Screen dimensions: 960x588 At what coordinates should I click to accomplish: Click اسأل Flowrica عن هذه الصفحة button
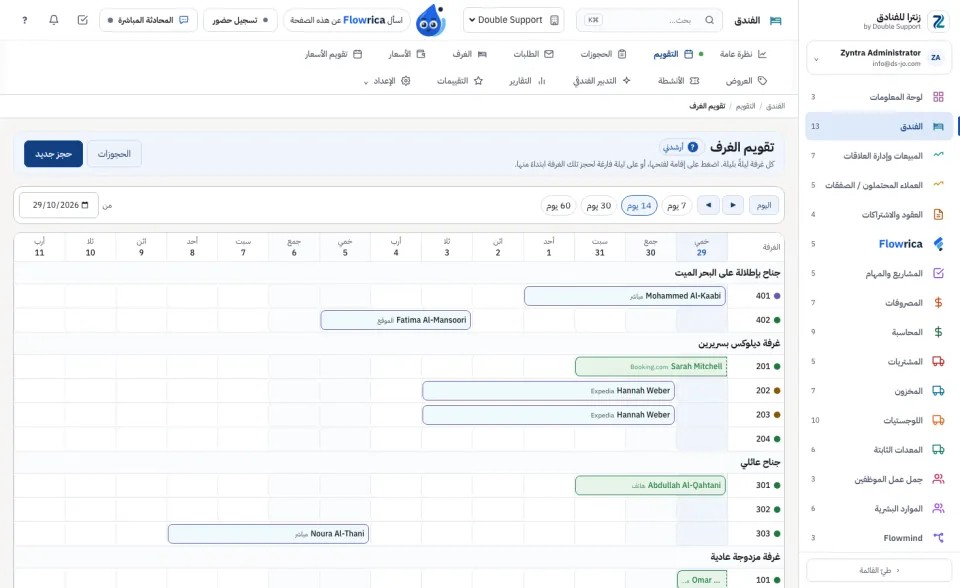346,20
